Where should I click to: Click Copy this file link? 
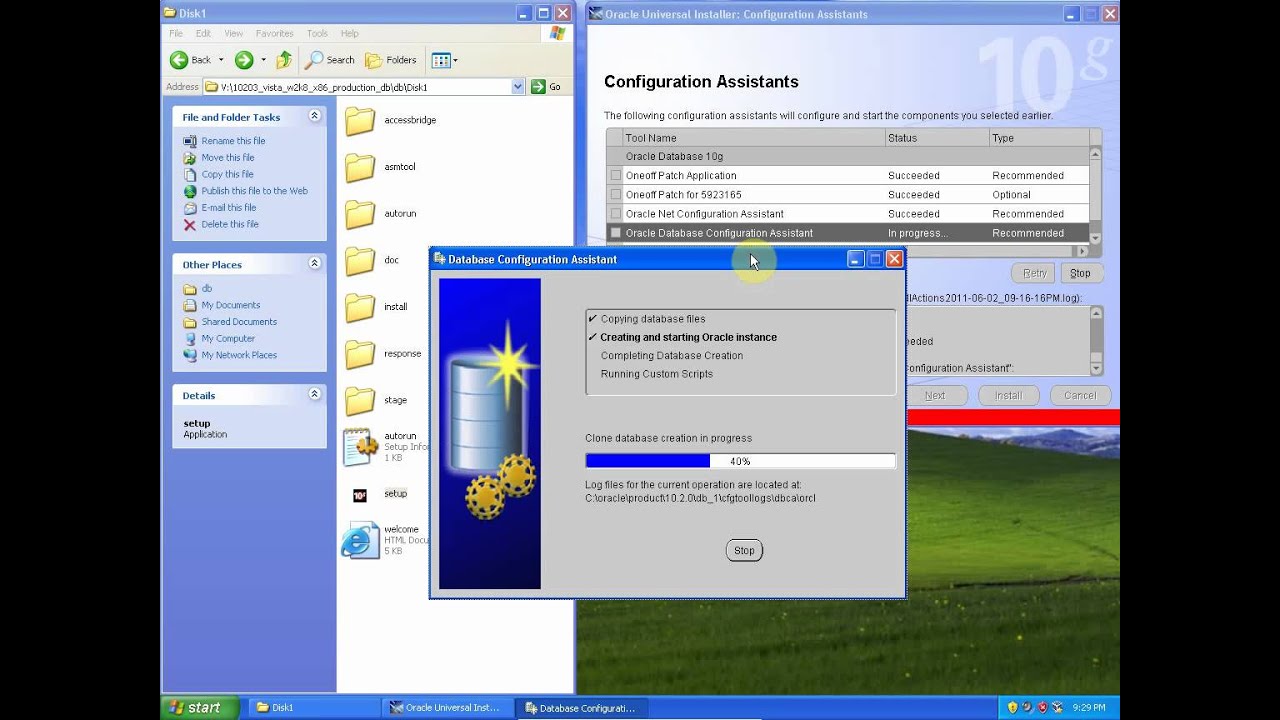227,174
